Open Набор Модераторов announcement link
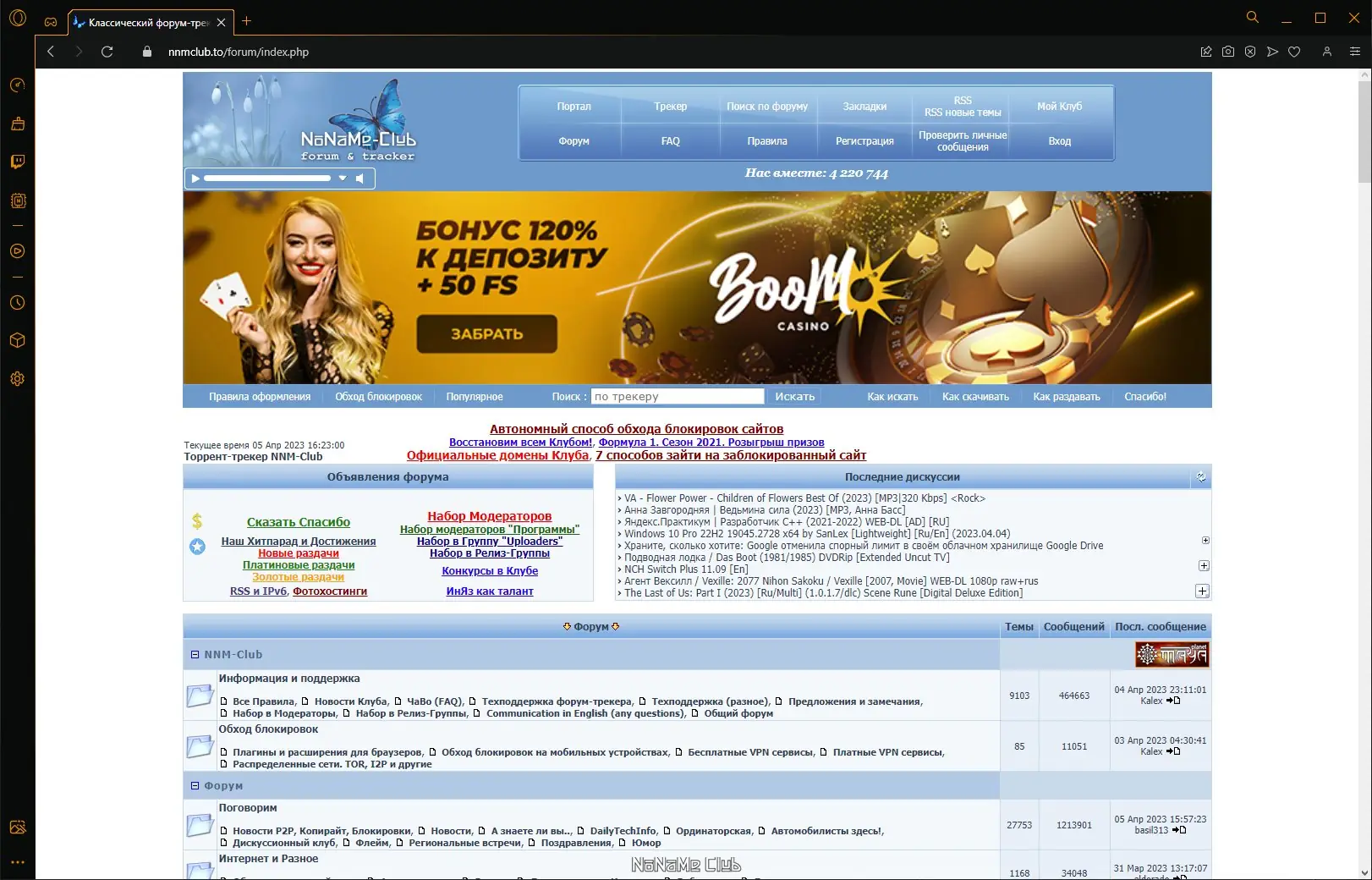The width and height of the screenshot is (1372, 880). click(489, 516)
